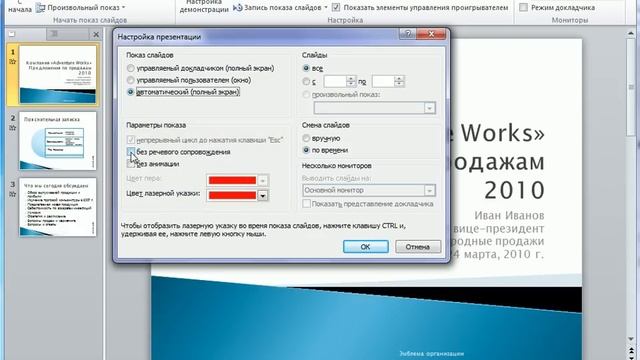Viewport: 640px width, 360px height.
Task: Close the slide thumbnails pane
Action: (x=96, y=34)
